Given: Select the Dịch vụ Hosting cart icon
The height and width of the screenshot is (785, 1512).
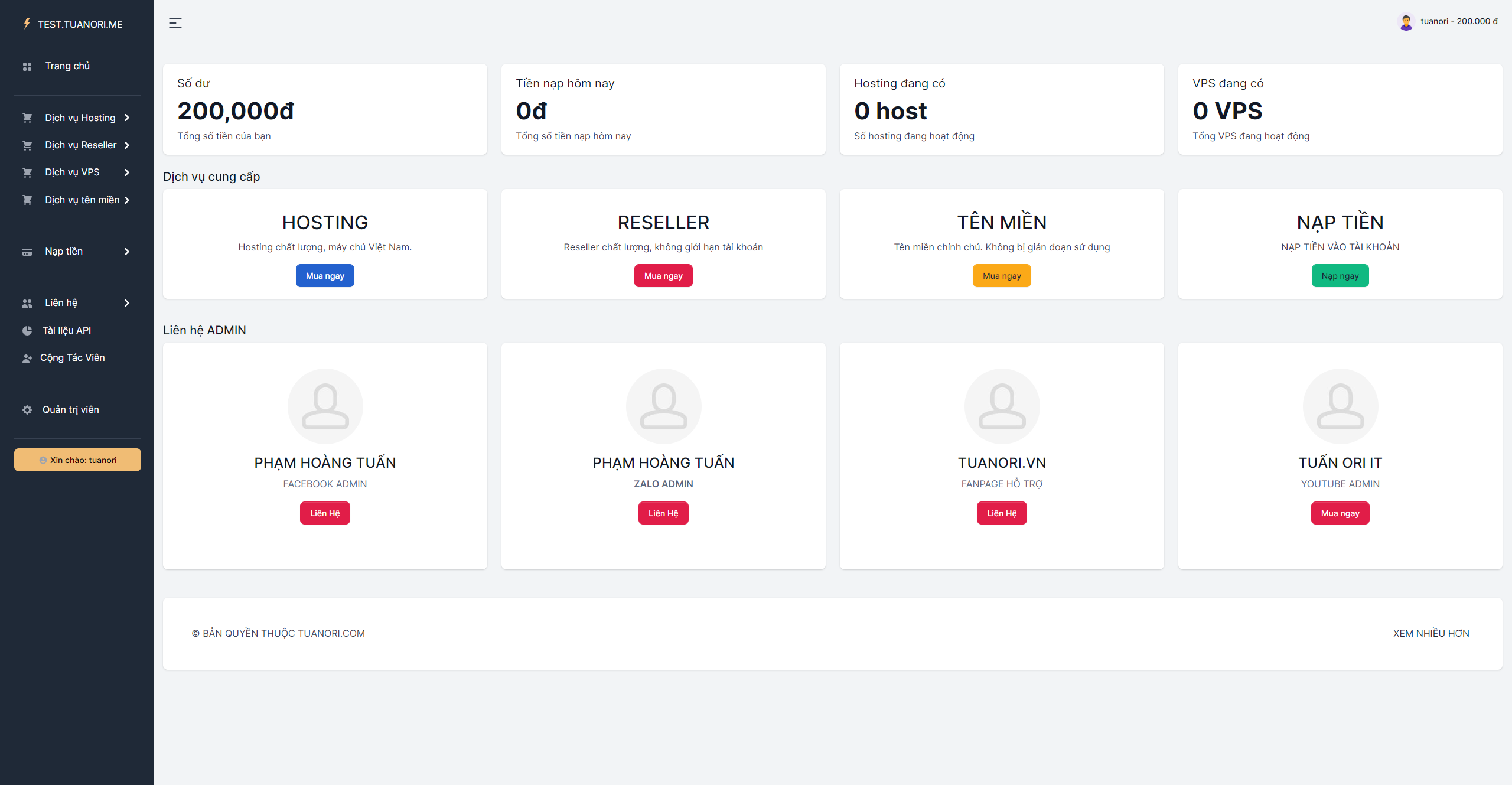Looking at the screenshot, I should point(28,118).
